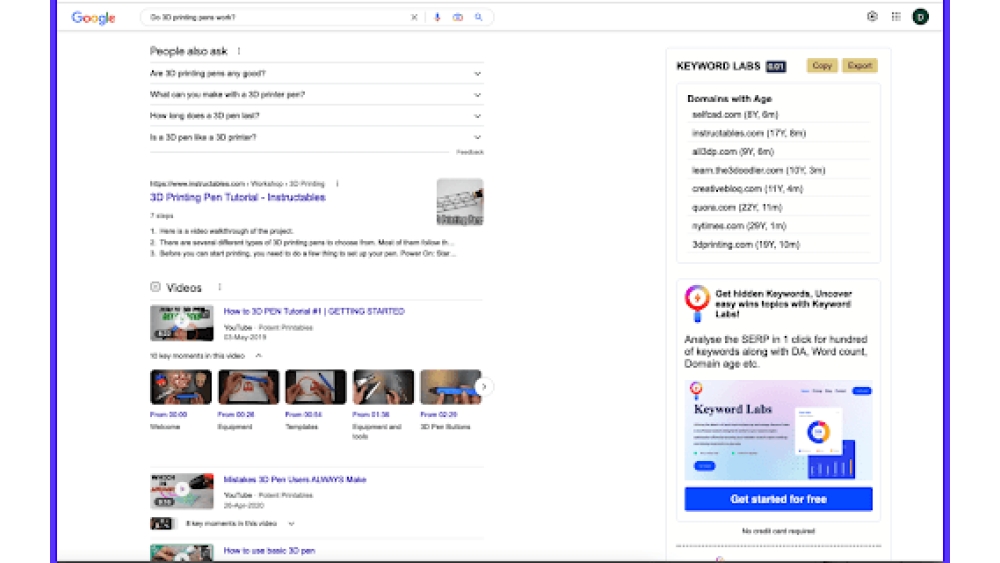
Task: Open Videos section options menu
Action: tap(220, 288)
